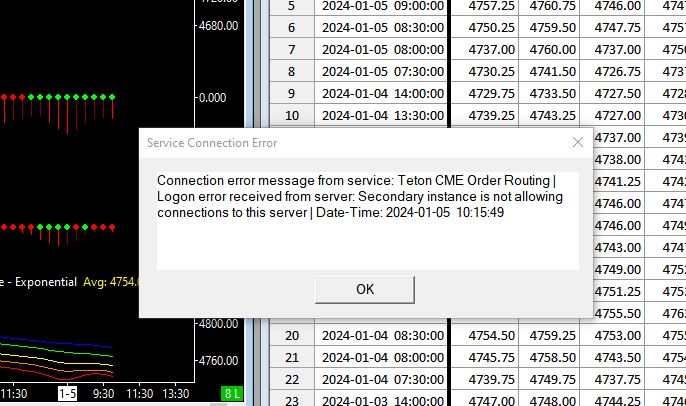
Task: Select row number 7 in the spreadsheet
Action: point(292,49)
